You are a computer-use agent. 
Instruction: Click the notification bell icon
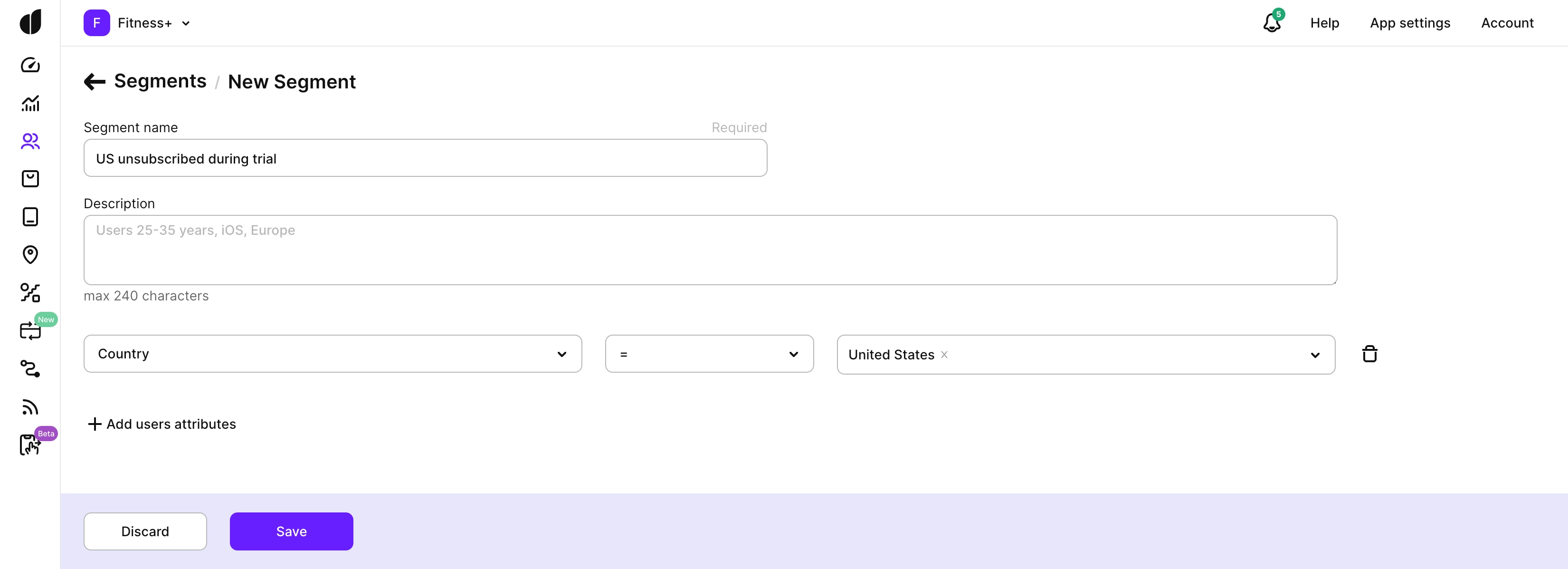coord(1272,23)
